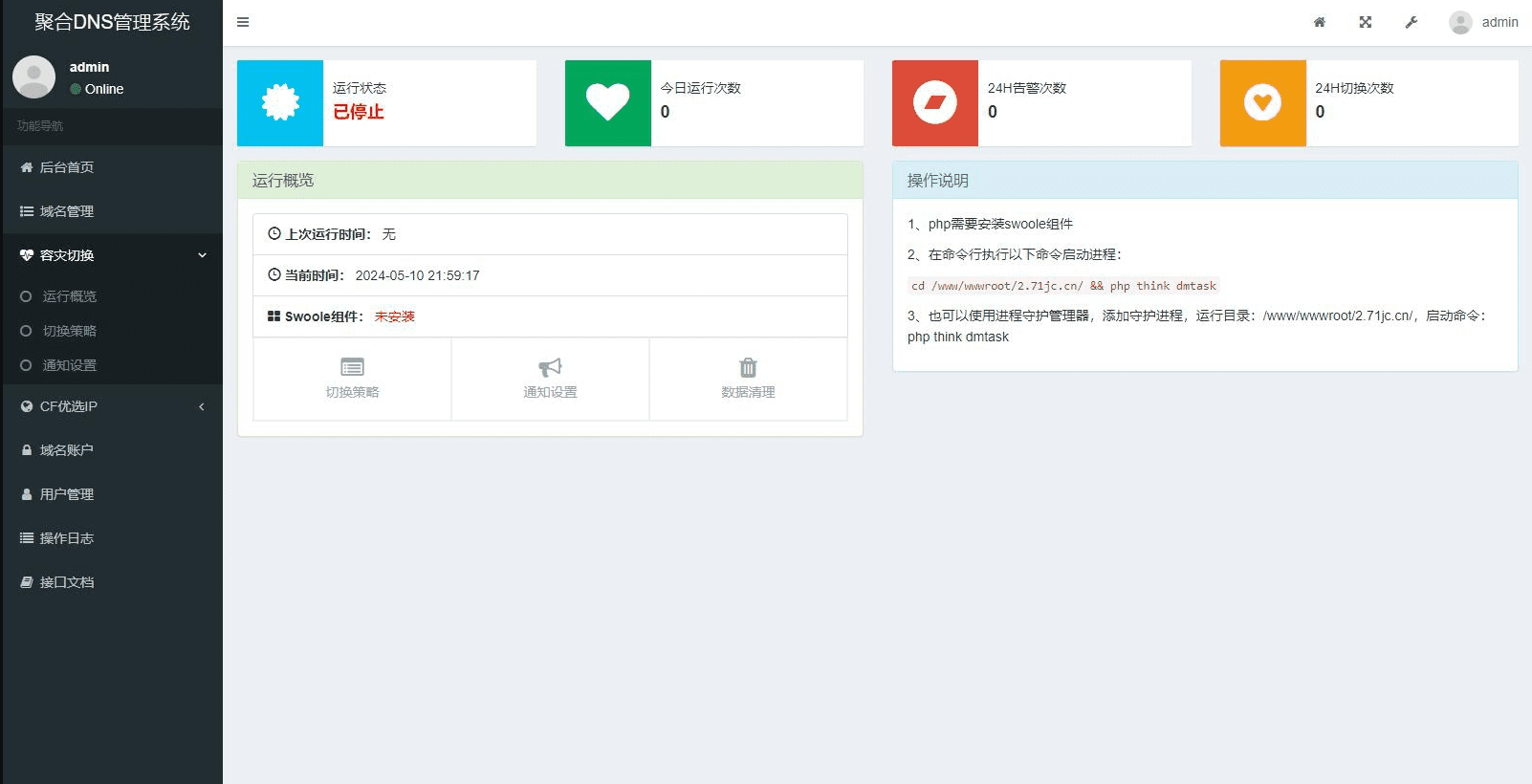Viewport: 1532px width, 784px height.
Task: Select 通知设置 in the sidebar submenu
Action: tap(70, 365)
